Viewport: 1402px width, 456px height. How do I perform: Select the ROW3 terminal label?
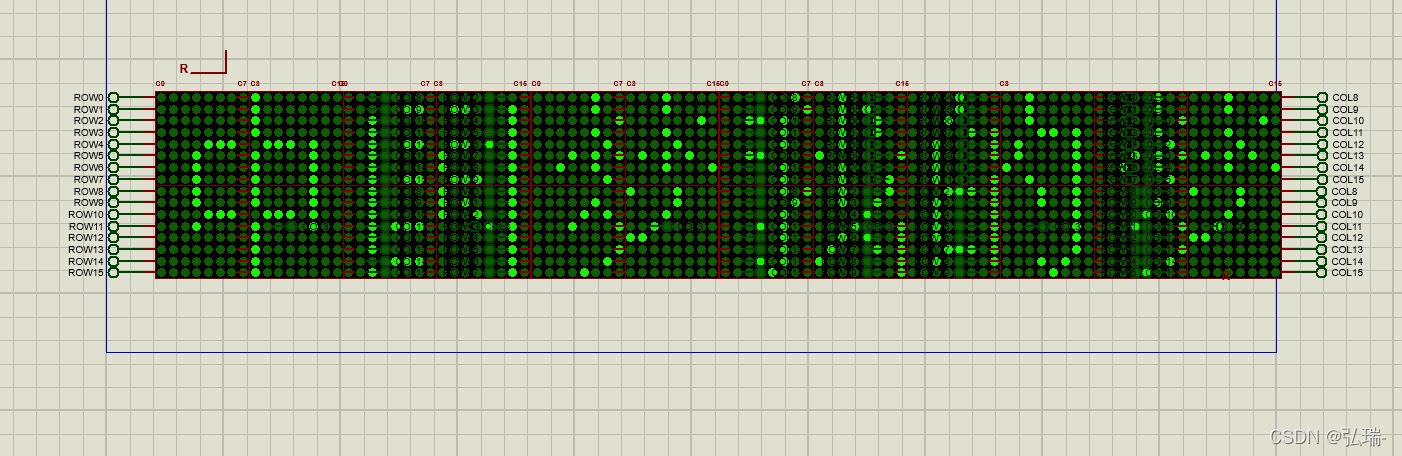tap(88, 133)
